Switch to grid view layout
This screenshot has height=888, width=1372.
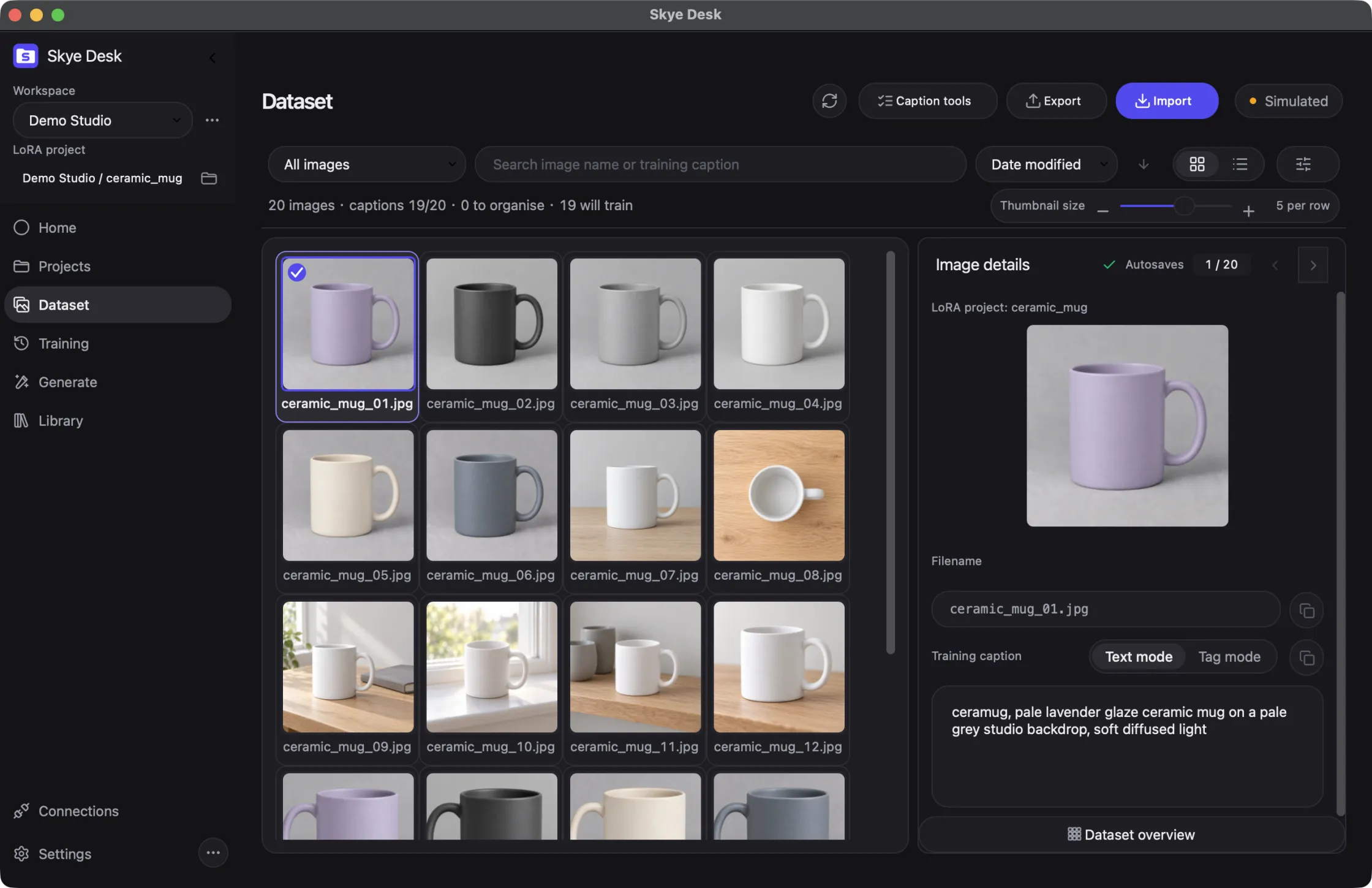coord(1197,164)
